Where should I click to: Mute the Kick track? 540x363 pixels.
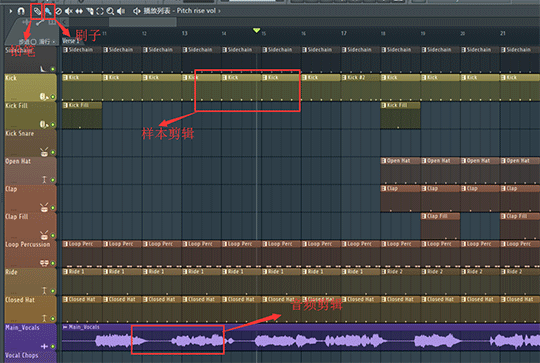point(53,97)
